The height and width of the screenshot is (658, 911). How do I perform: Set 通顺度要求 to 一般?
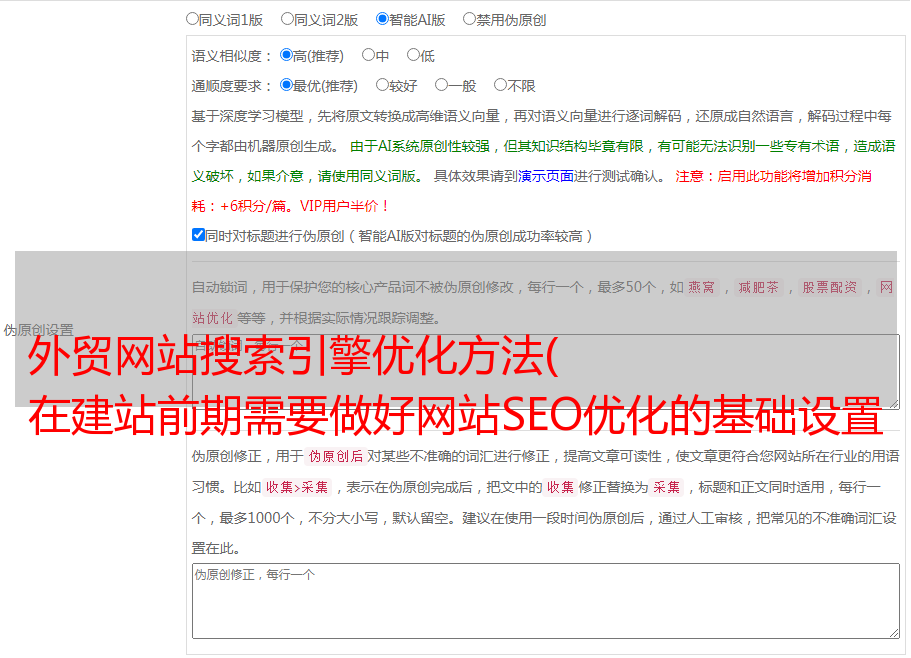coord(442,85)
